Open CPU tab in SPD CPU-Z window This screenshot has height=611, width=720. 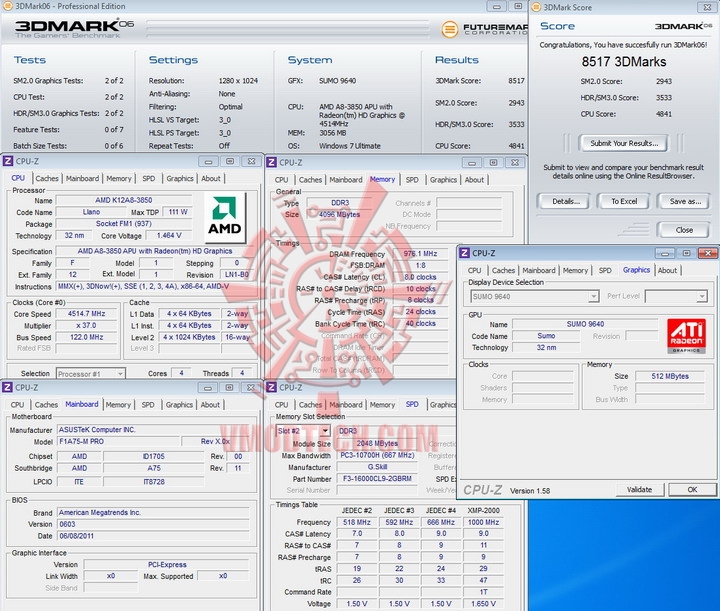[x=281, y=405]
